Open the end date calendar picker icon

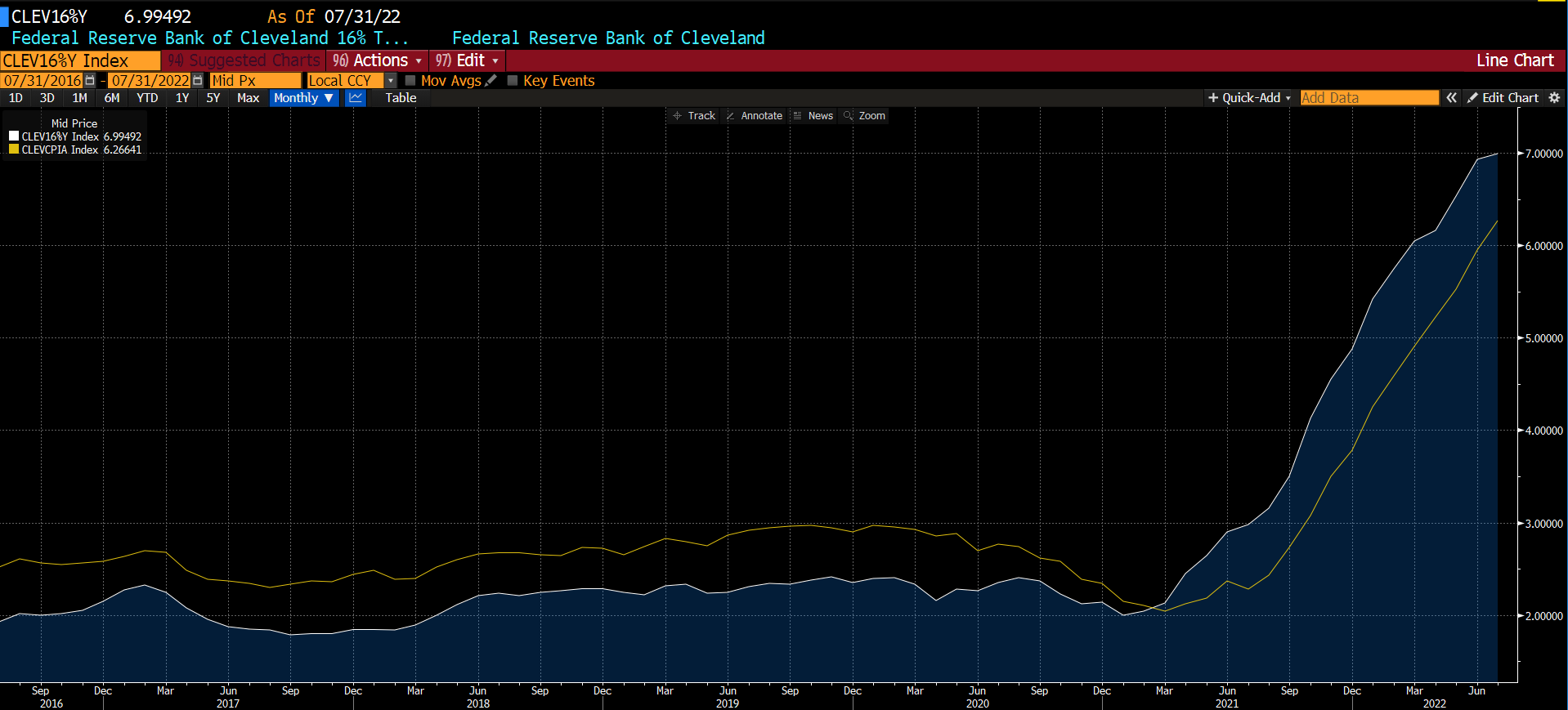198,80
